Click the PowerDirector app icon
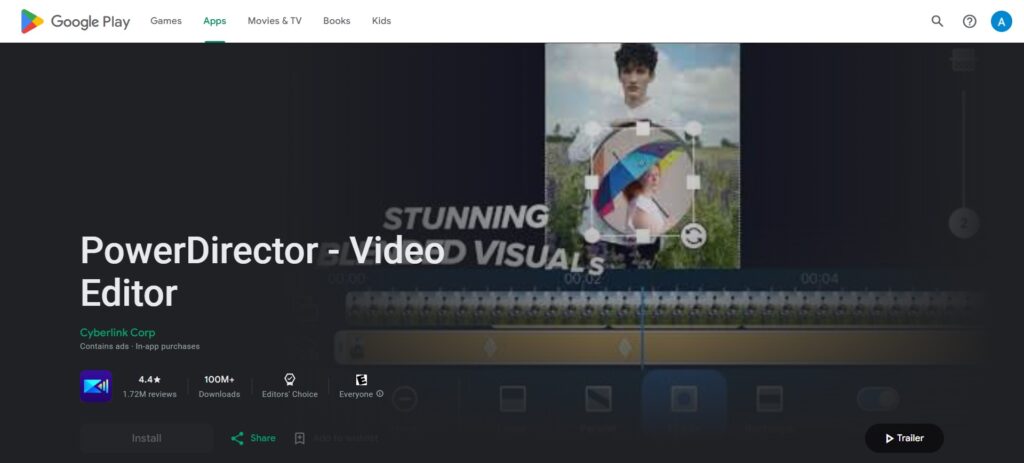Screen dimensions: 1024x463 tap(96, 386)
